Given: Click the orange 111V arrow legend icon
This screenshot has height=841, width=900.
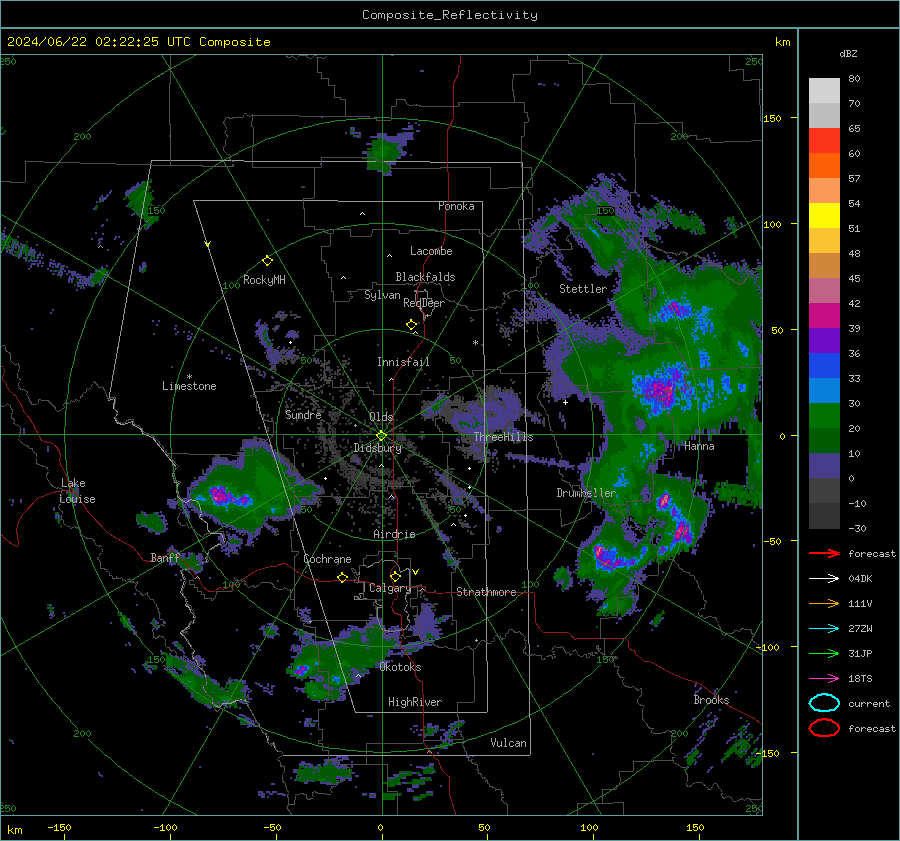Looking at the screenshot, I should (x=824, y=603).
